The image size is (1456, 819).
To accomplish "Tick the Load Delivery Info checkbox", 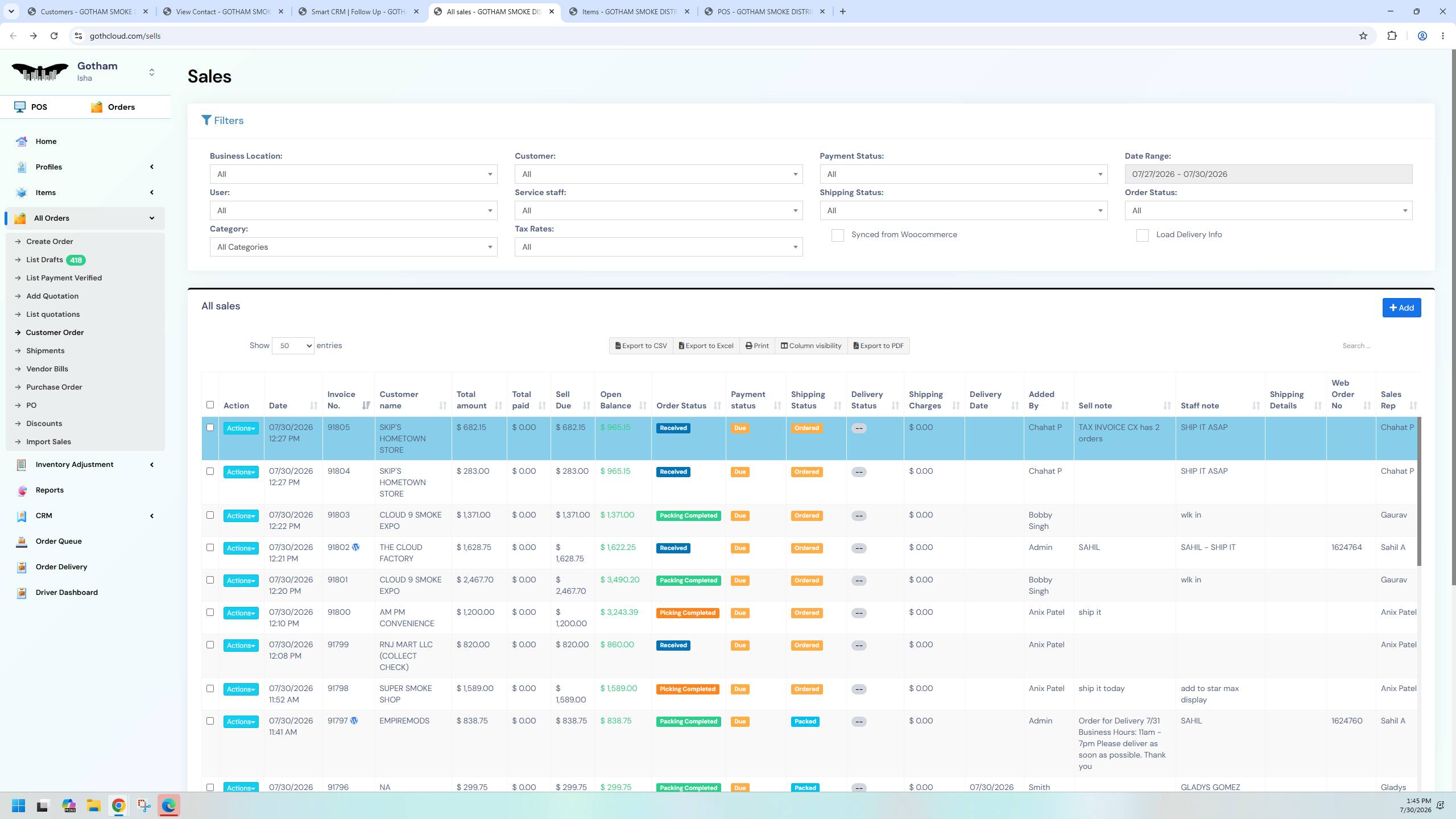I will click(x=1142, y=235).
